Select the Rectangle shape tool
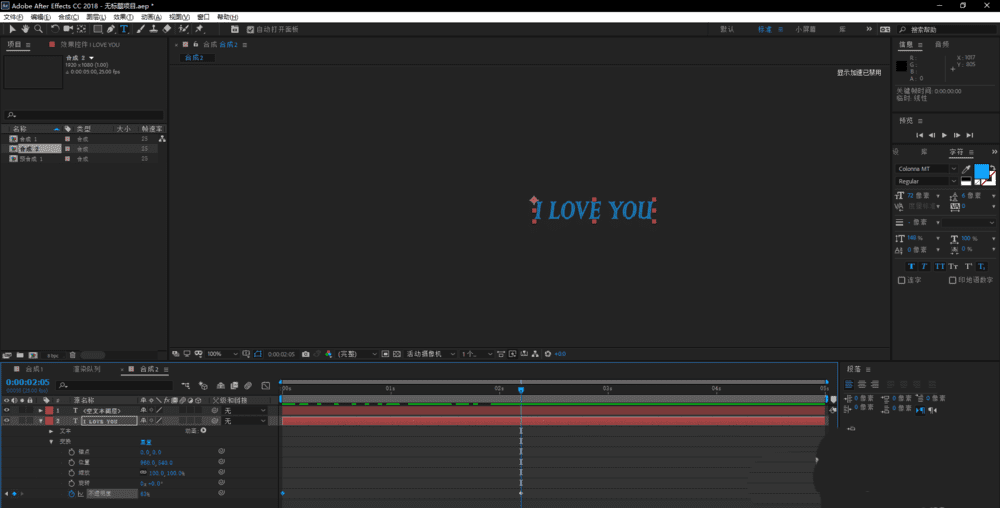Screen dimensions: 1000x508 tap(98, 29)
